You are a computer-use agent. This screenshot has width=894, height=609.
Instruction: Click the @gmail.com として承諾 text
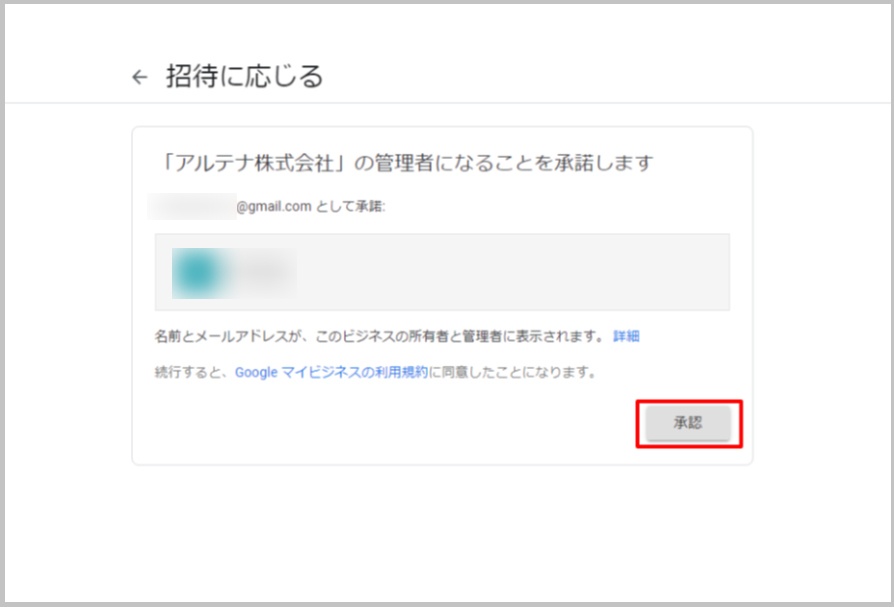click(311, 206)
